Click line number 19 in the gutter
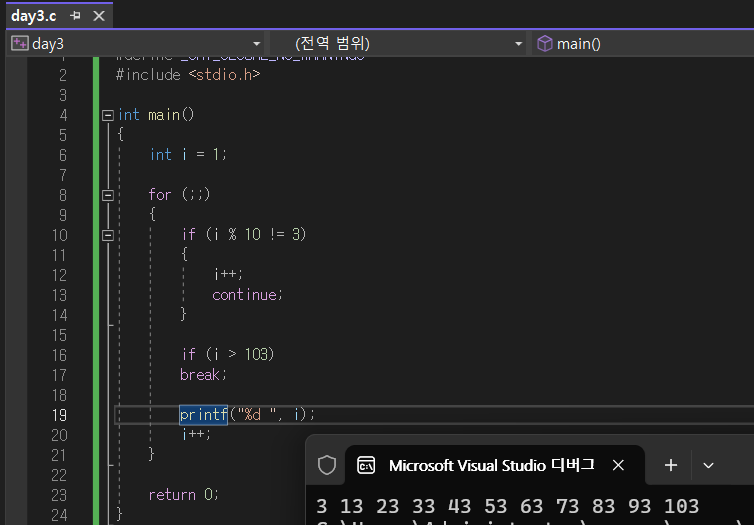754x525 pixels. [59, 415]
